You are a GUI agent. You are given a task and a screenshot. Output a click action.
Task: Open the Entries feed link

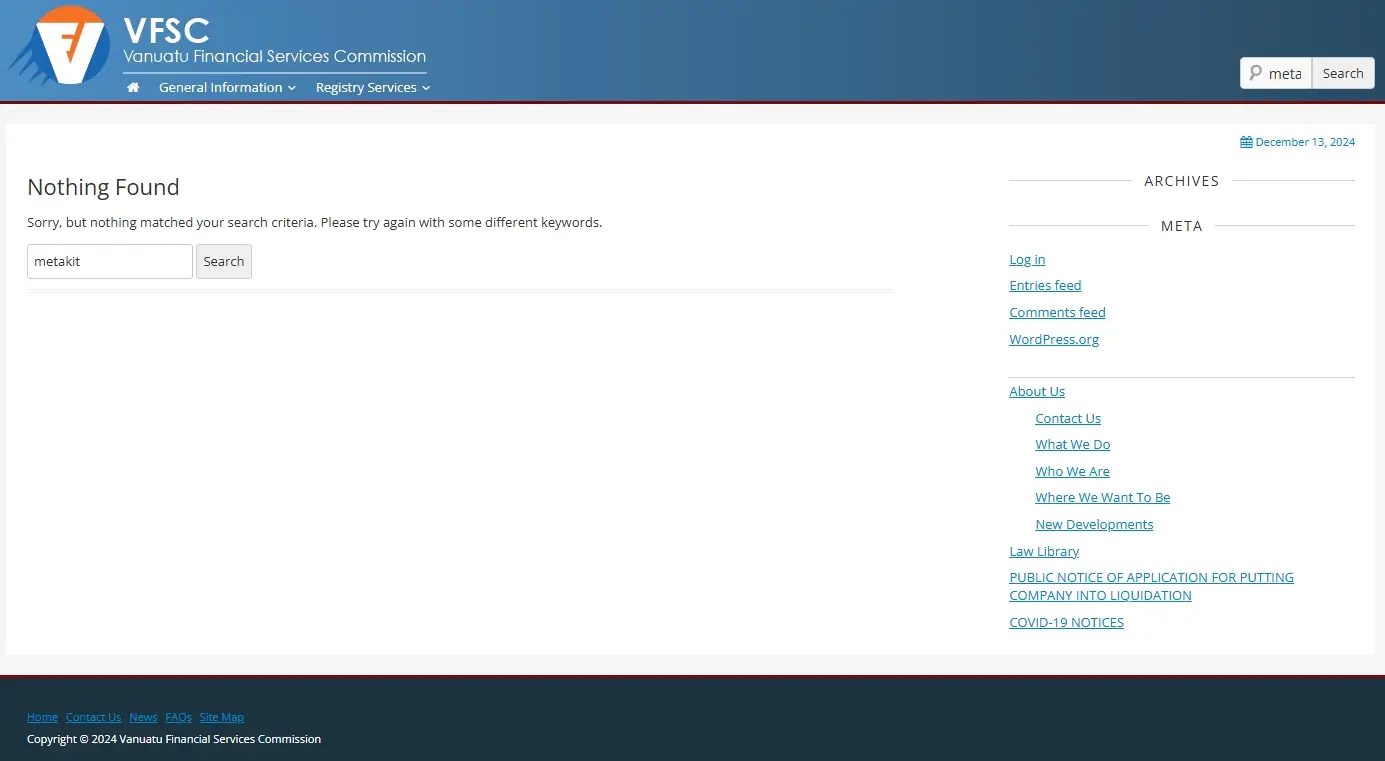[x=1044, y=285]
